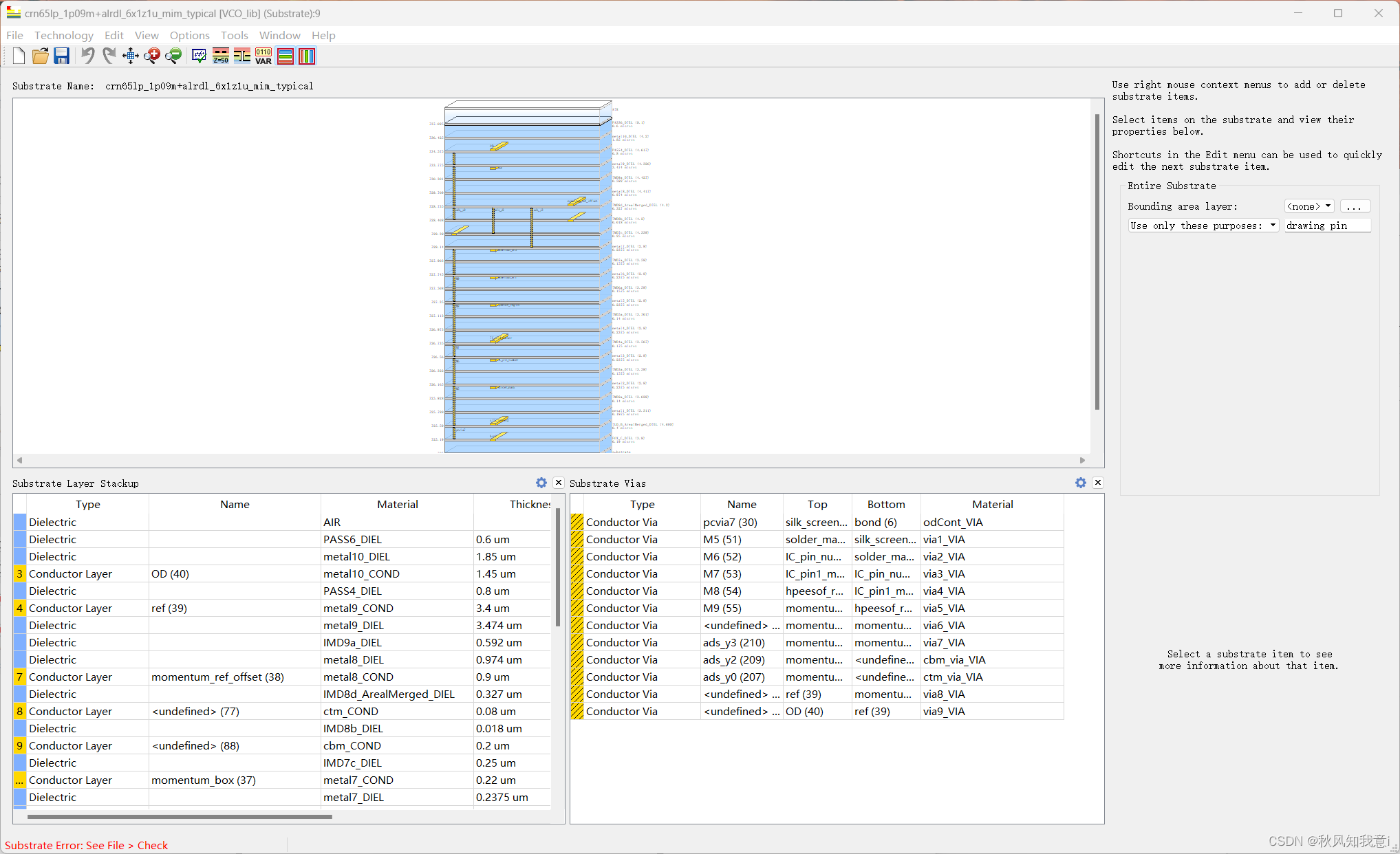Open Substrate Vias panel gear settings
The image size is (1400, 854).
point(1080,483)
